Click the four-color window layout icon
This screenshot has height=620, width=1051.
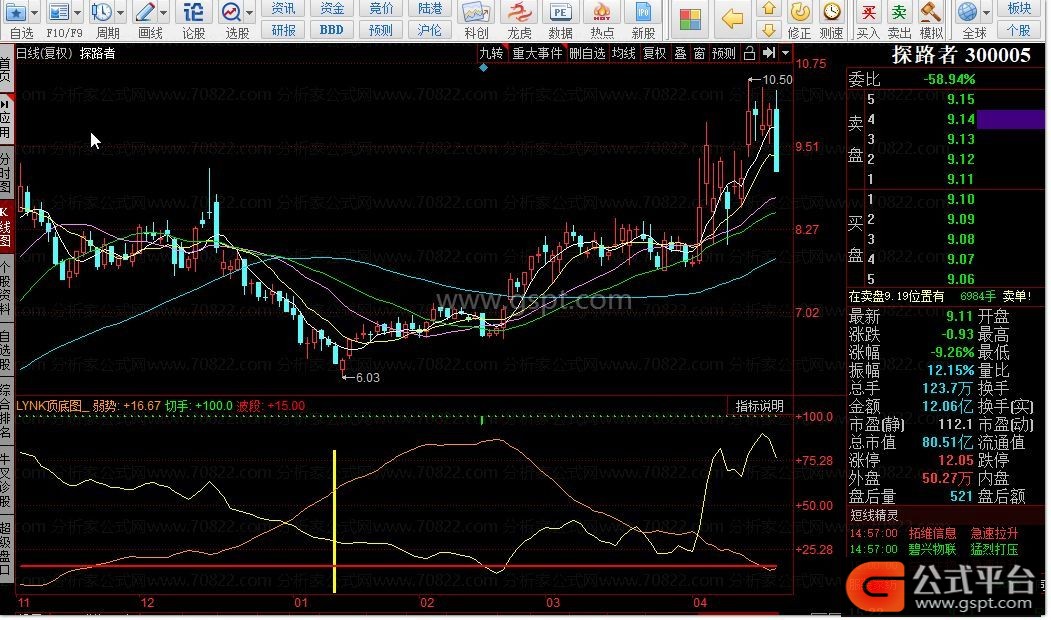click(x=689, y=20)
